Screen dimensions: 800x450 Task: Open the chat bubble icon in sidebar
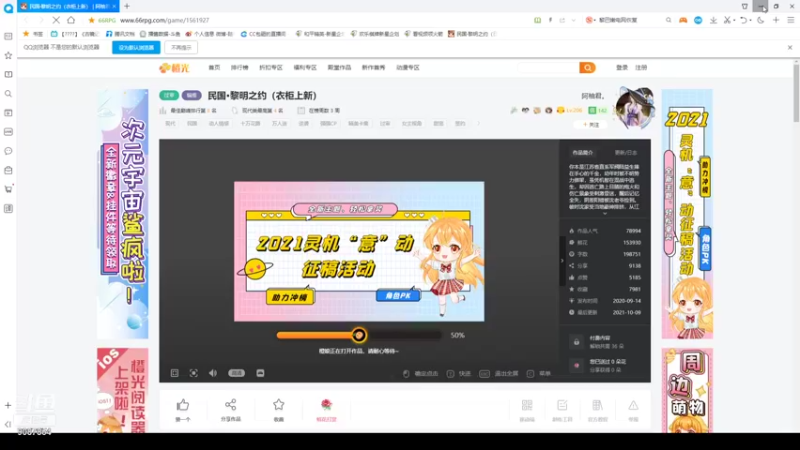pos(8,151)
